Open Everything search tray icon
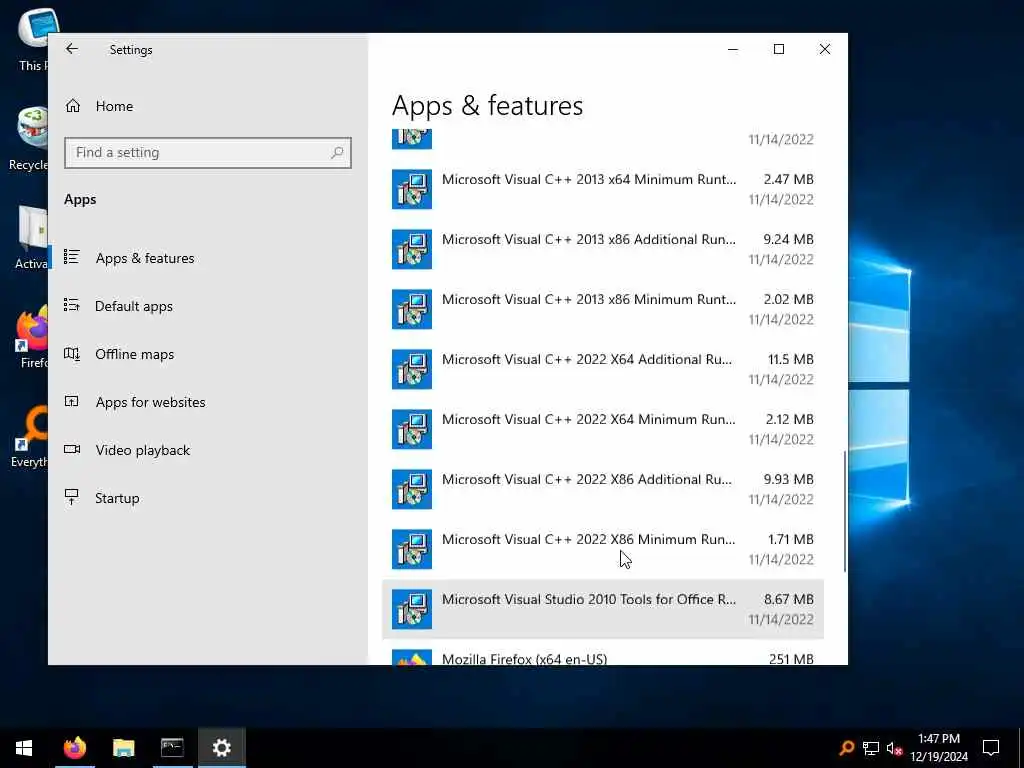The height and width of the screenshot is (768, 1024). pos(846,748)
